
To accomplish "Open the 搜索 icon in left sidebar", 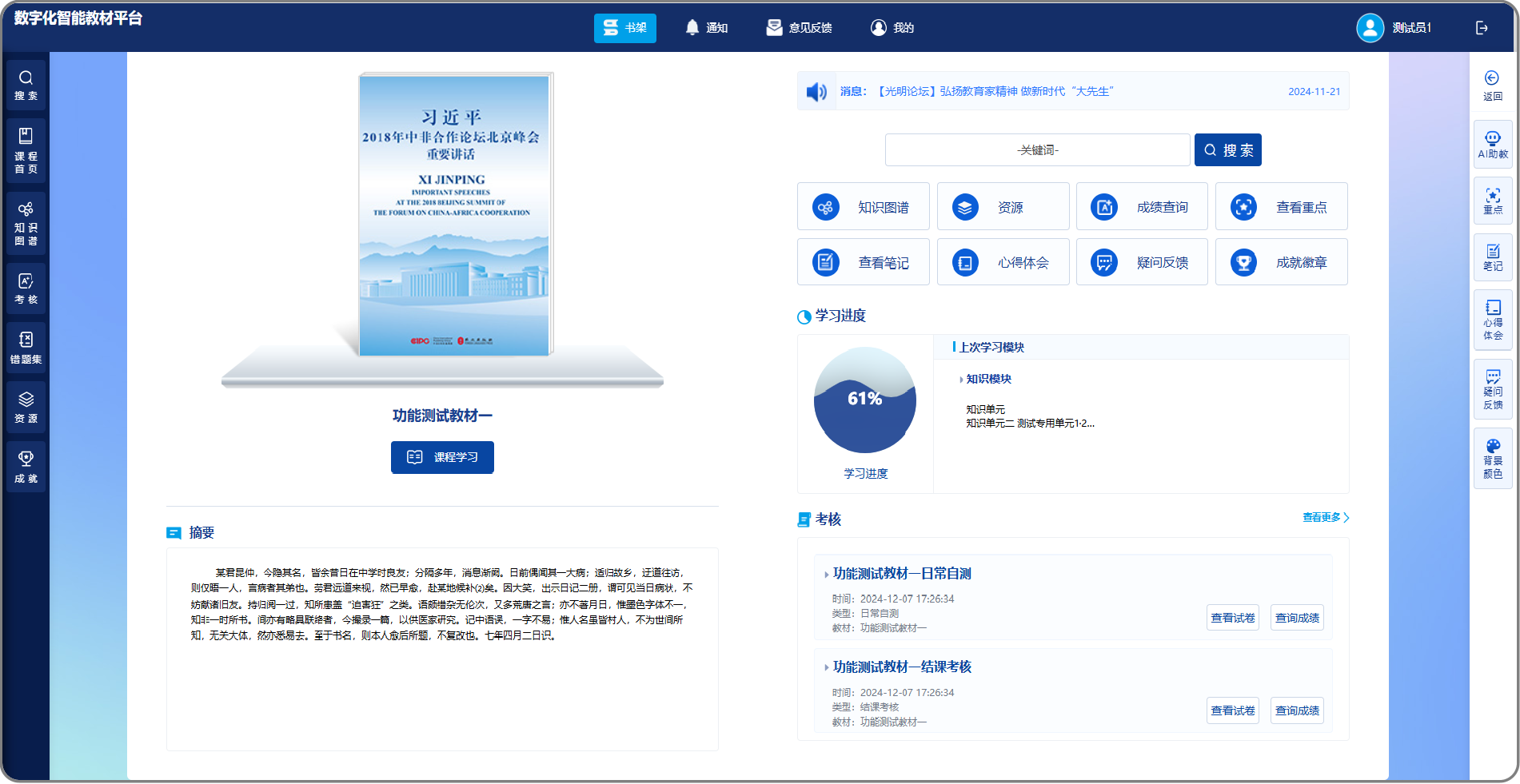I will pyautogui.click(x=26, y=85).
